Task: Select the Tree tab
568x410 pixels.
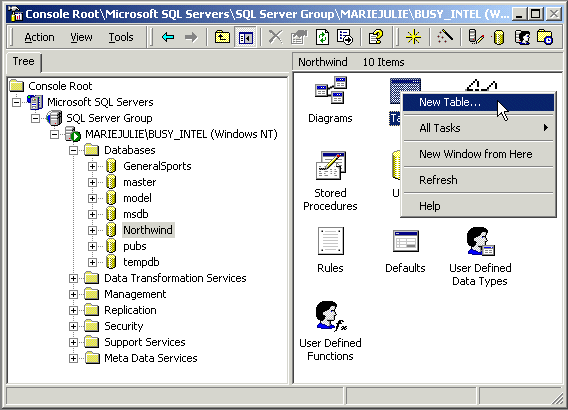Action: (24, 62)
